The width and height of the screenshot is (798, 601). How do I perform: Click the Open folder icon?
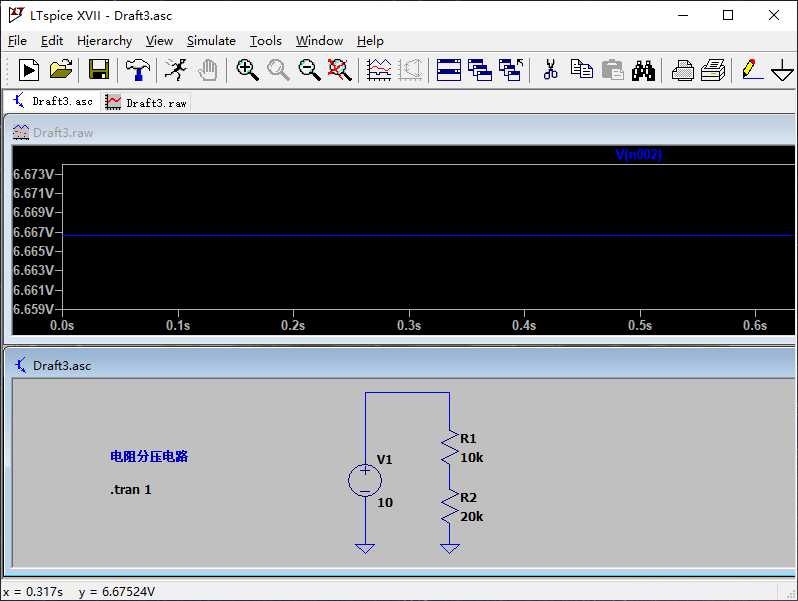[61, 69]
